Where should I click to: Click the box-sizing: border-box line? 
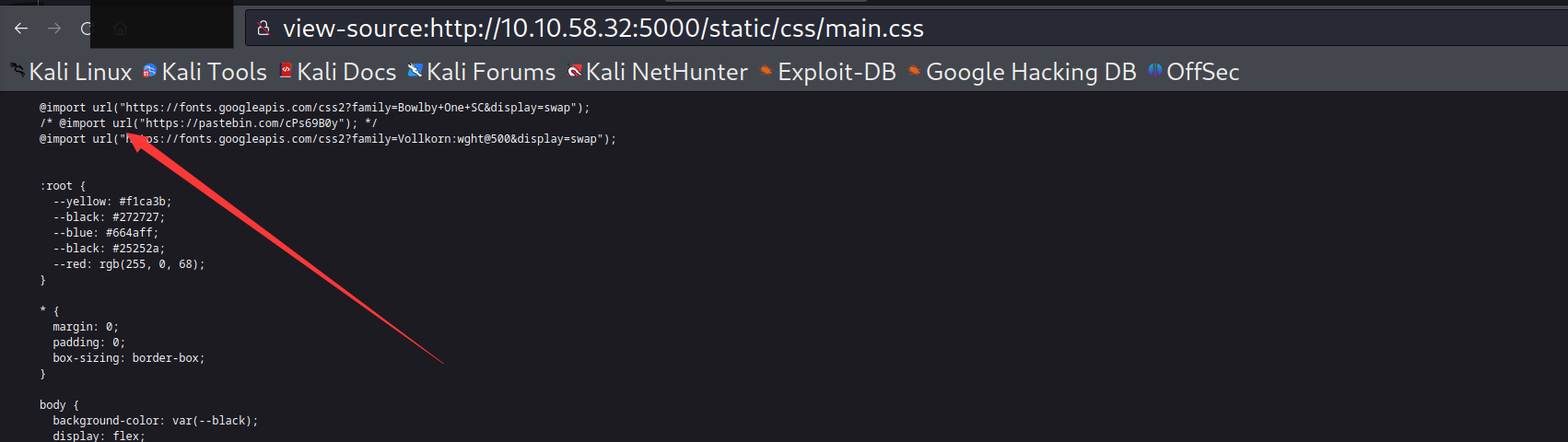coord(128,358)
